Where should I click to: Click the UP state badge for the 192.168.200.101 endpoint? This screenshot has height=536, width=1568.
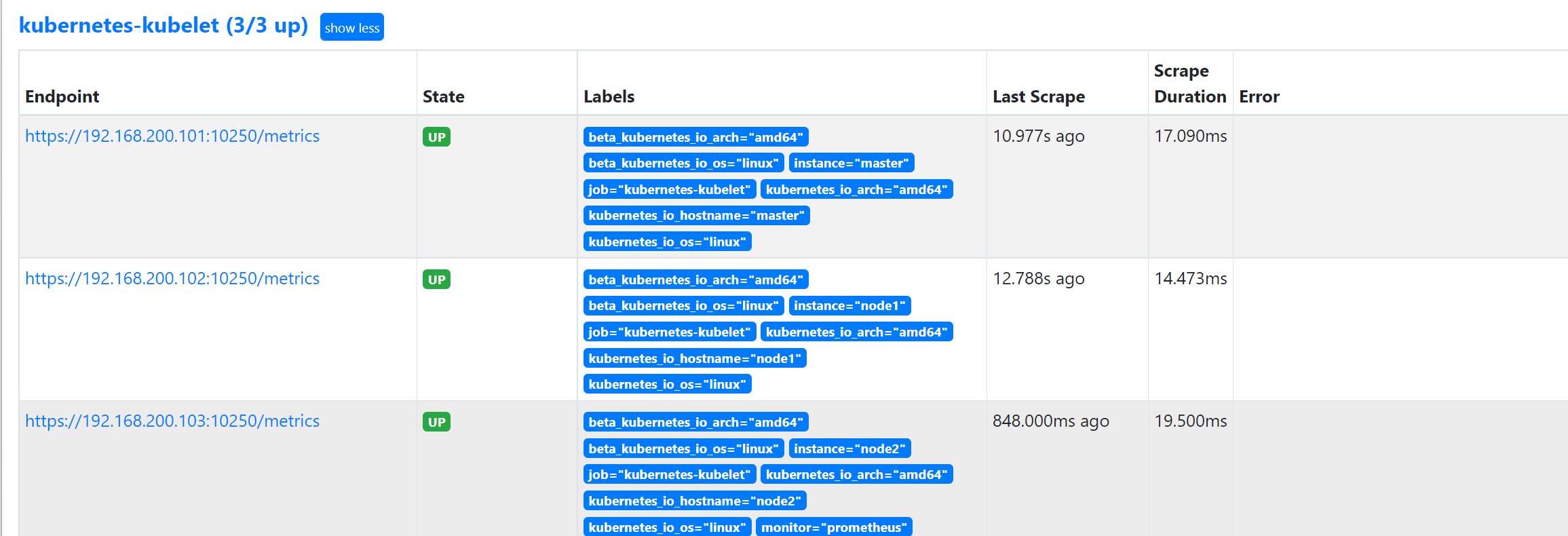pos(436,137)
